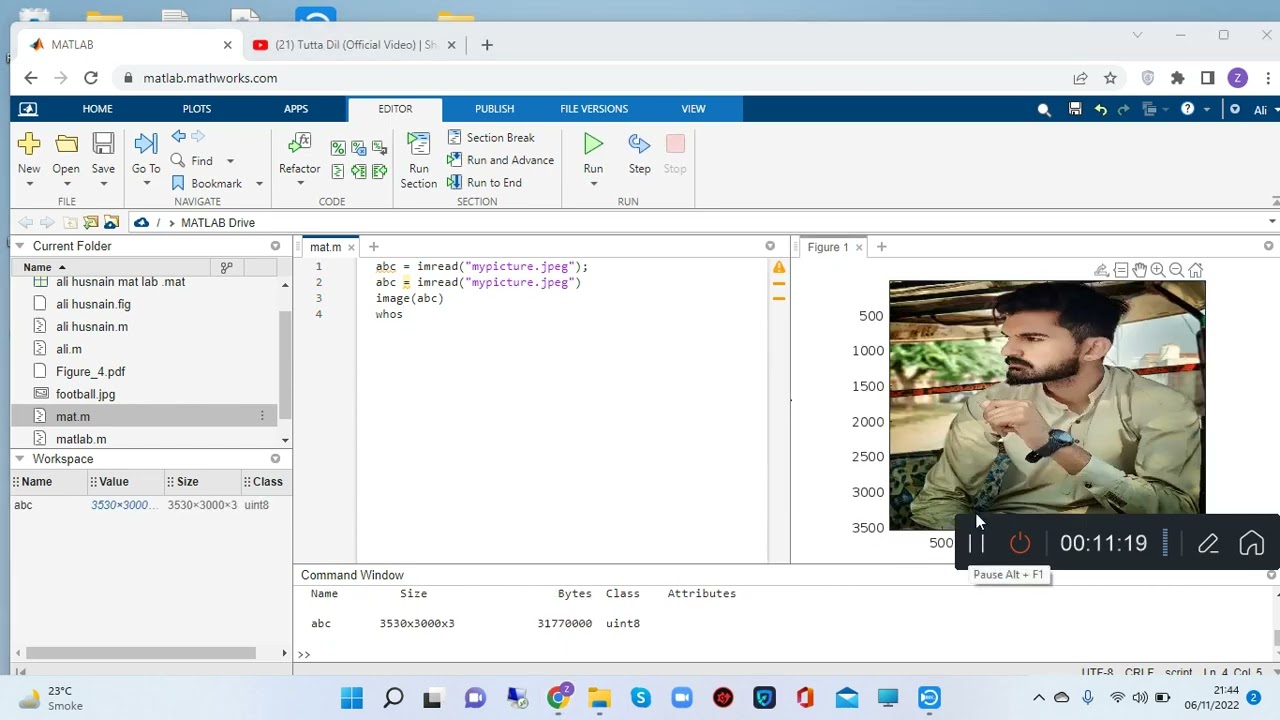
Task: Click the code analyzer warning icon
Action: (779, 267)
